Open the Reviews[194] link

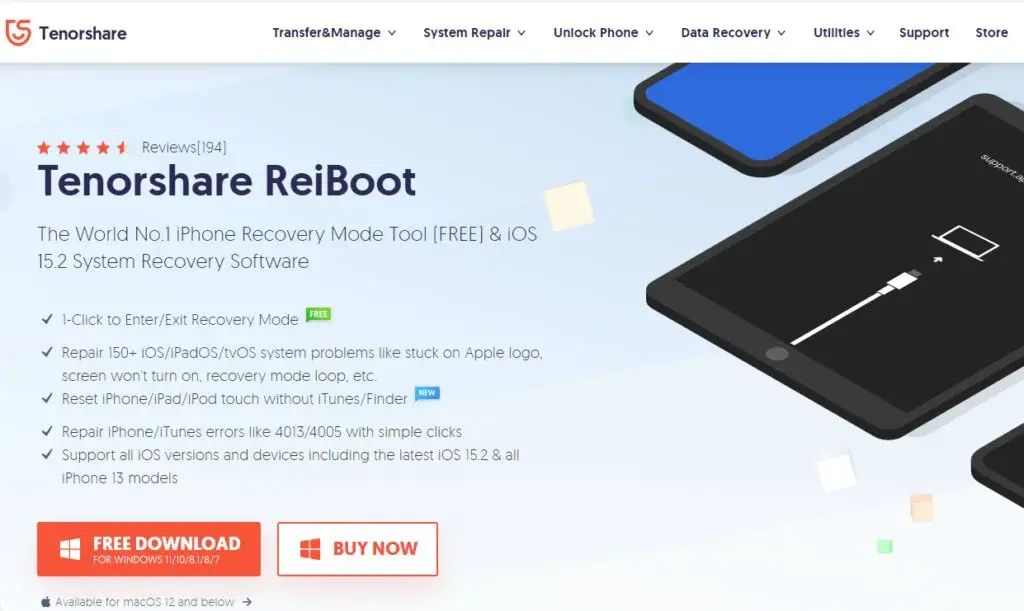coord(184,148)
